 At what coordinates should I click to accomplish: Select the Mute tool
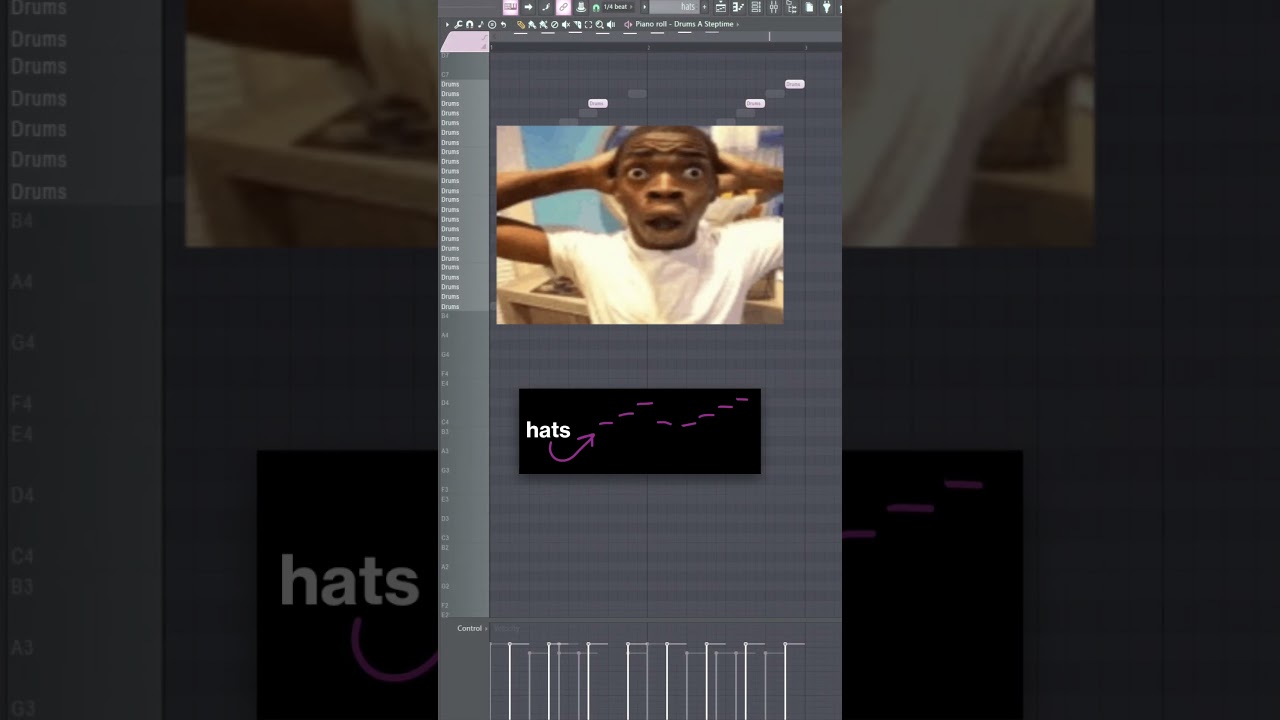coord(566,24)
